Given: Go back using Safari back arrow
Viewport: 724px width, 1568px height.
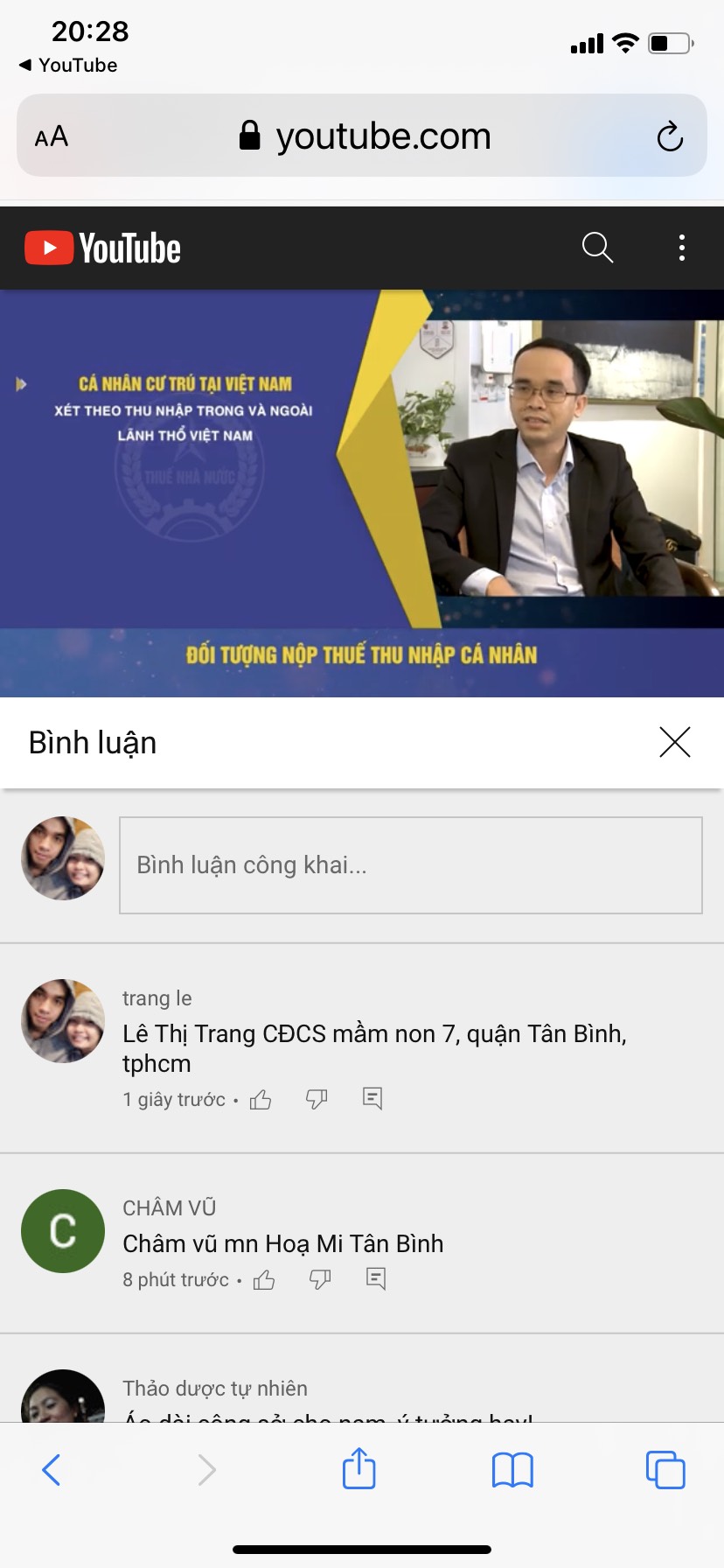Looking at the screenshot, I should coord(52,1470).
